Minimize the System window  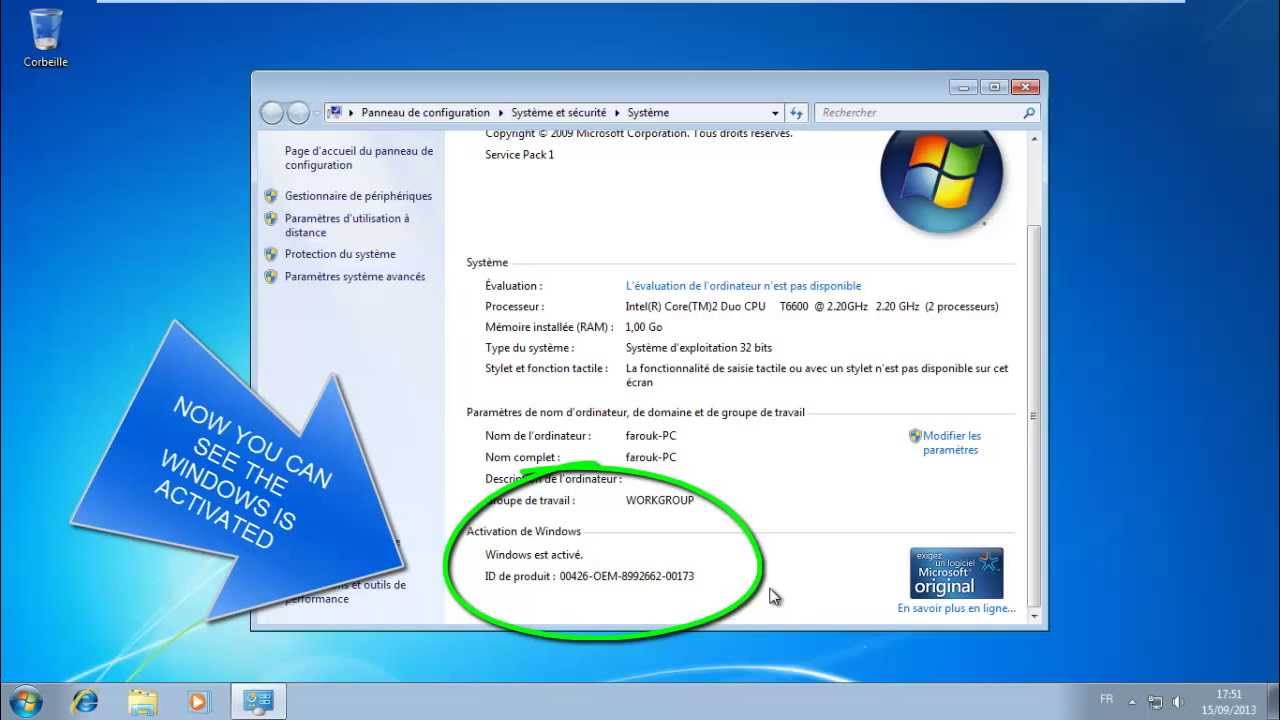click(x=965, y=87)
